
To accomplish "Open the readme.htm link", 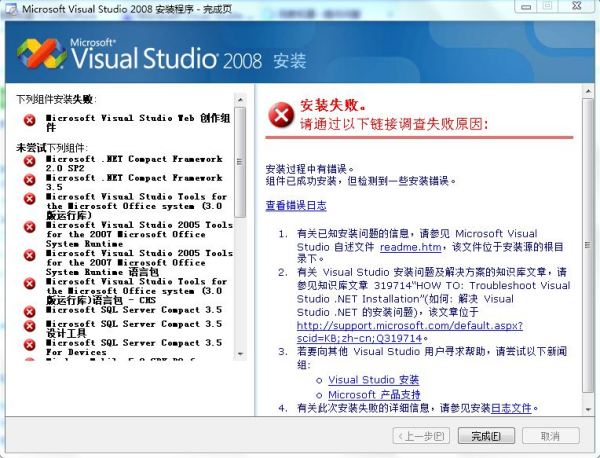I will 411,247.
